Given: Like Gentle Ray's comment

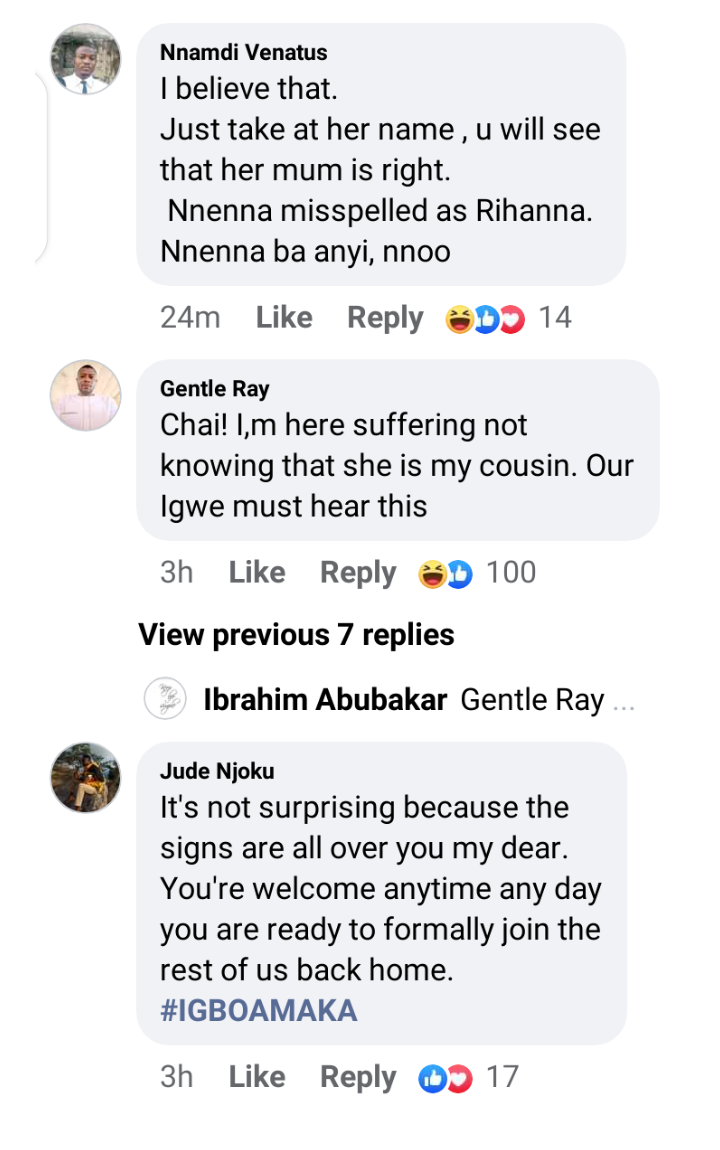Looking at the screenshot, I should pos(257,573).
